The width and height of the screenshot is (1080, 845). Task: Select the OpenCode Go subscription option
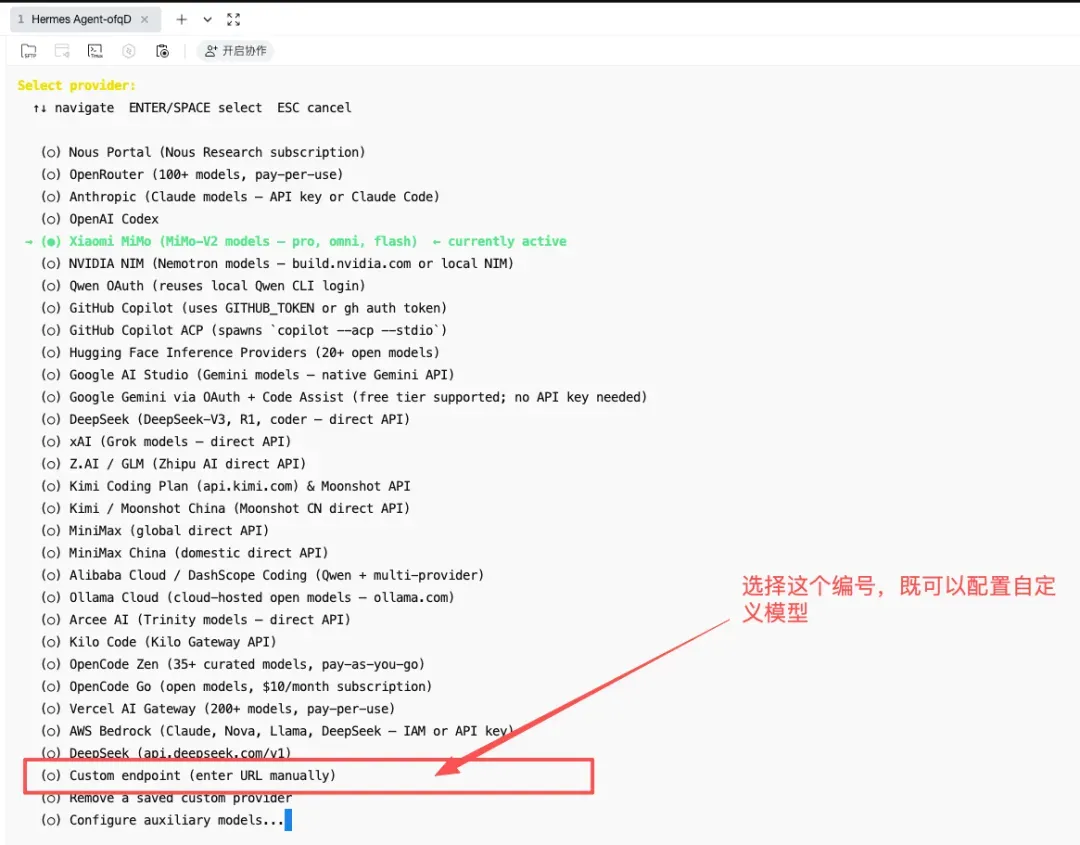(236, 687)
